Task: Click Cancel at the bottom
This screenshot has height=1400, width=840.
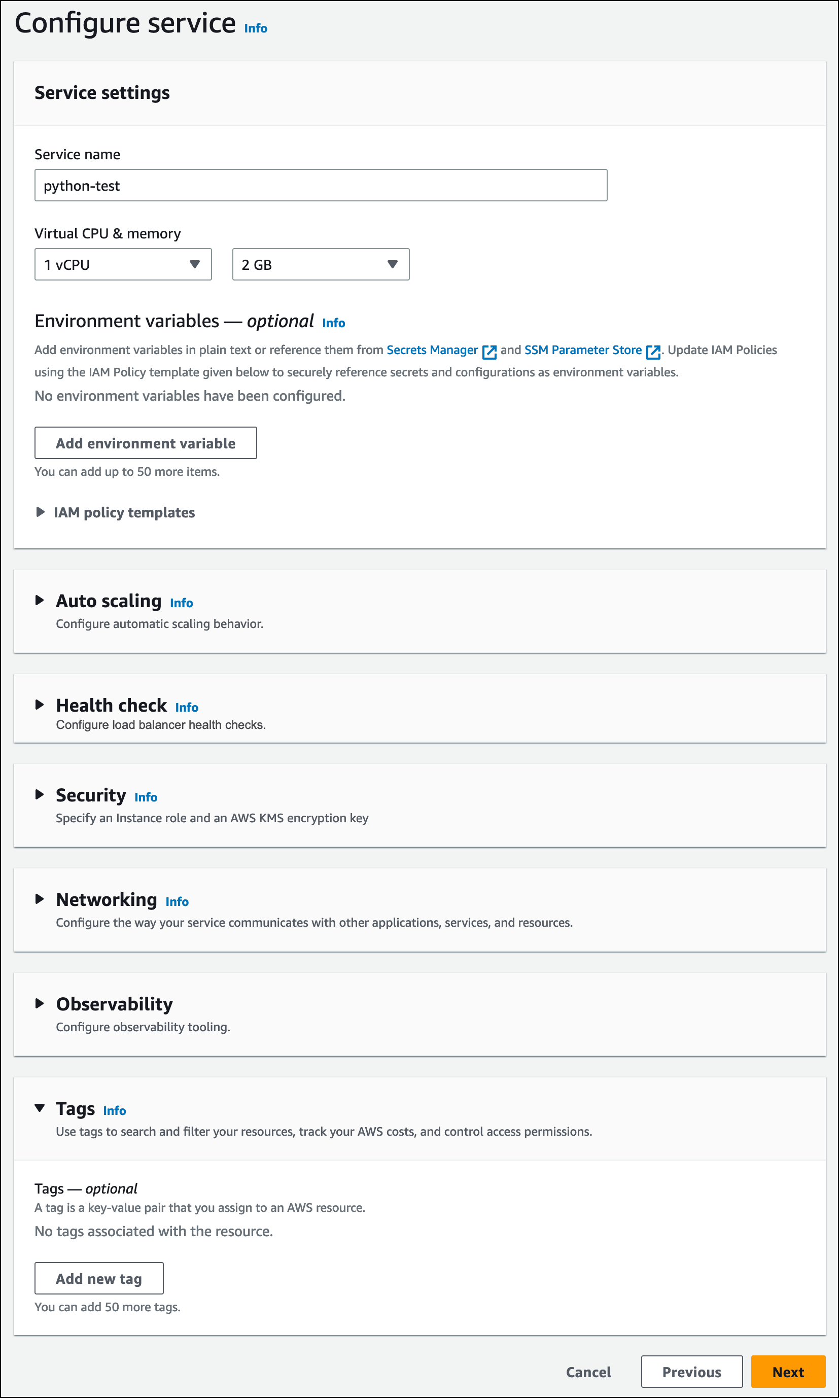Action: [588, 1372]
